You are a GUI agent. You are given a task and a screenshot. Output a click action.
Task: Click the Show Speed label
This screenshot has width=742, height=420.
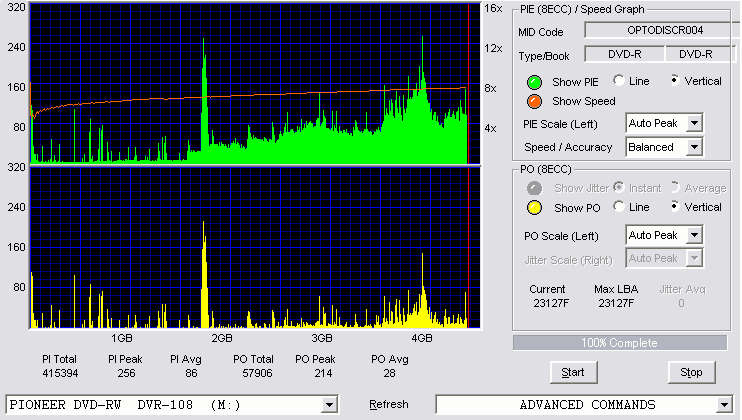(x=584, y=101)
